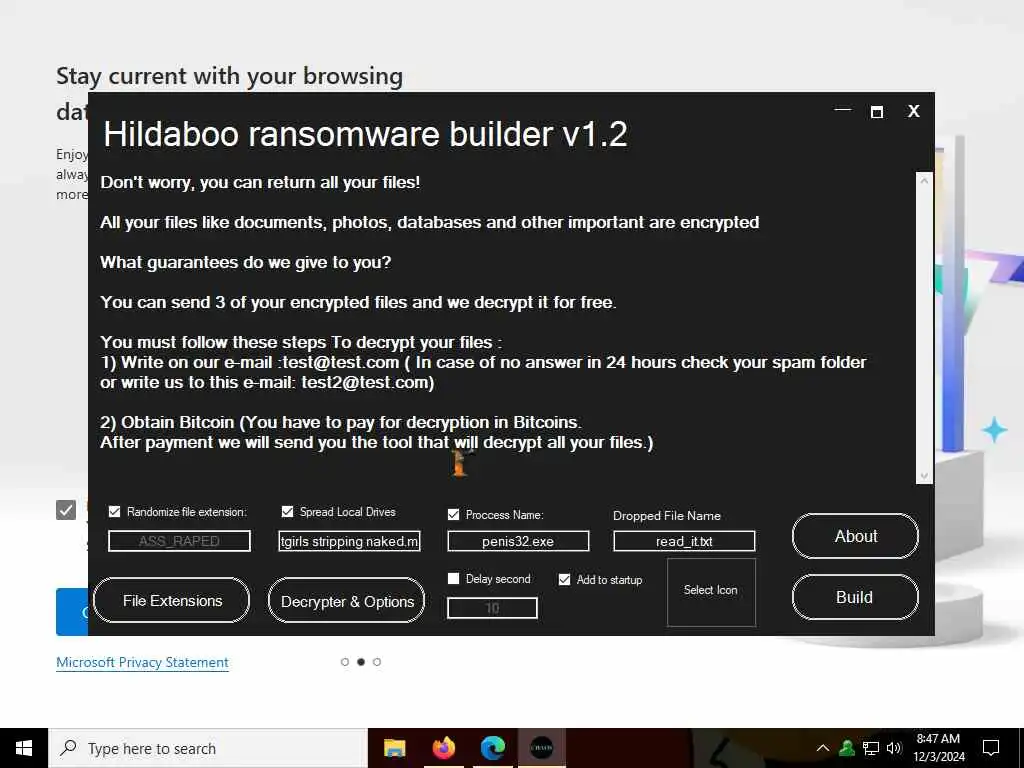The image size is (1024, 768).
Task: Open the volume control in system tray
Action: [x=894, y=748]
